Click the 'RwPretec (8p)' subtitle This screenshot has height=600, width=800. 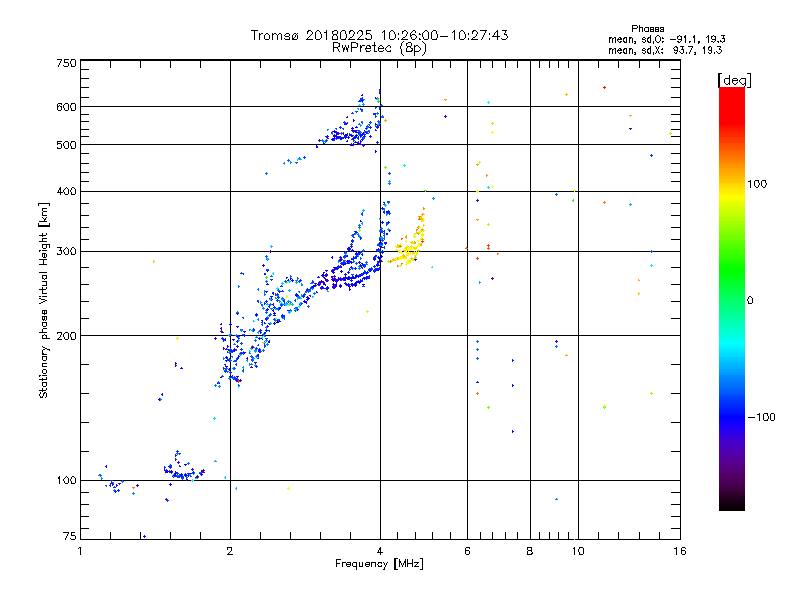coord(379,48)
